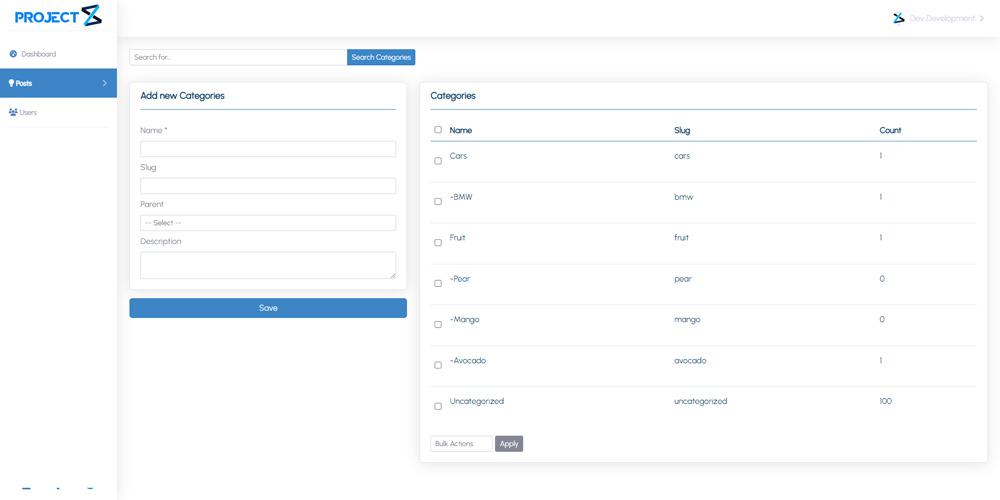The image size is (1000, 500).
Task: Click the Posts pin icon in sidebar
Action: (x=11, y=83)
